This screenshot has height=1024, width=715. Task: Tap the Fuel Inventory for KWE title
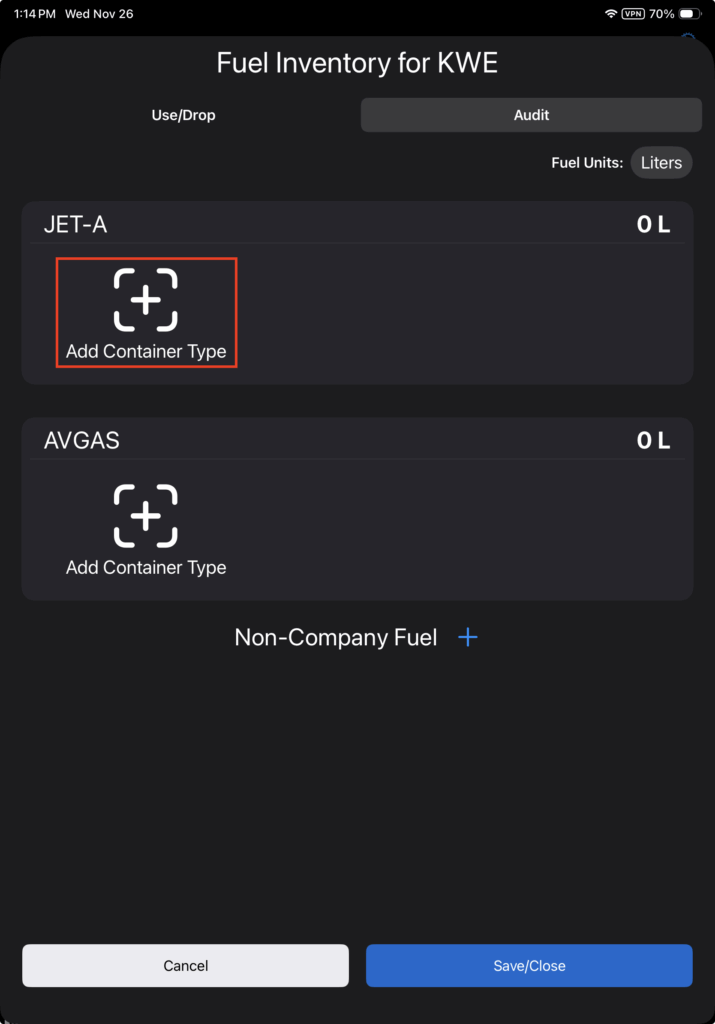[x=357, y=64]
